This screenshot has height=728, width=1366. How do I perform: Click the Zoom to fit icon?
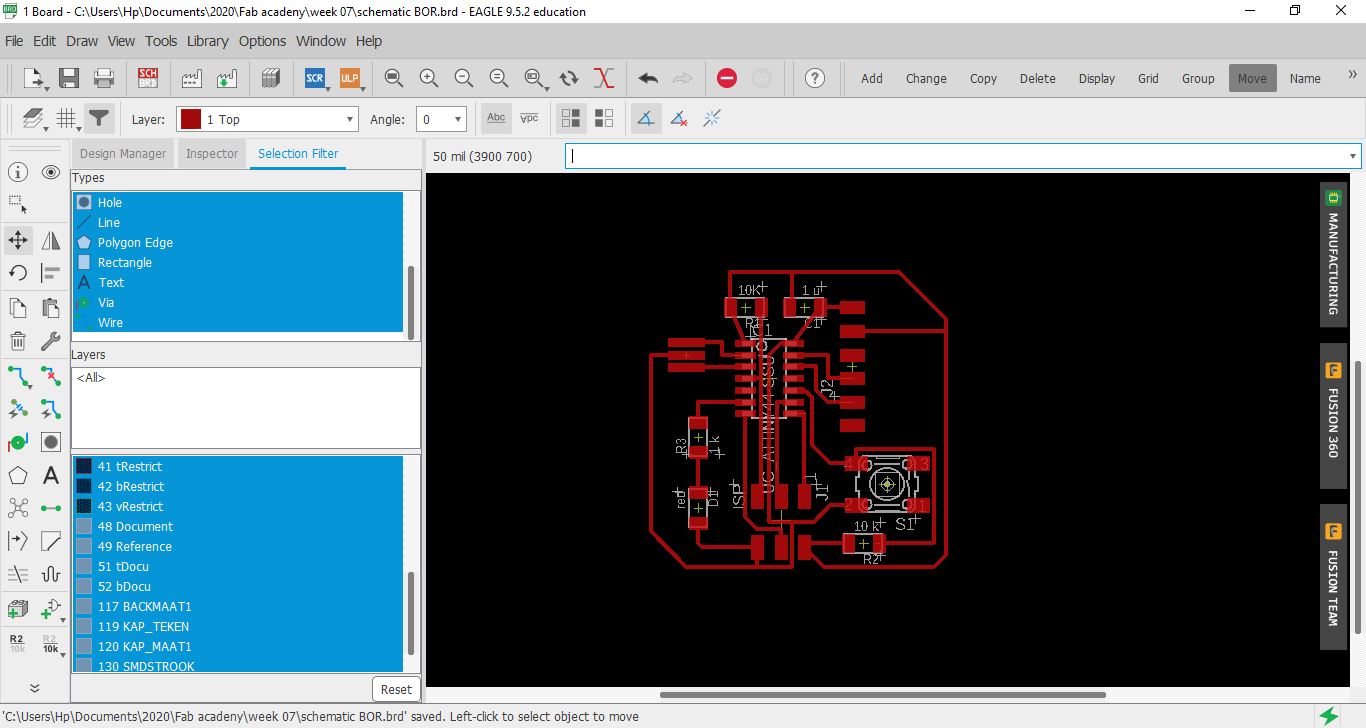394,78
